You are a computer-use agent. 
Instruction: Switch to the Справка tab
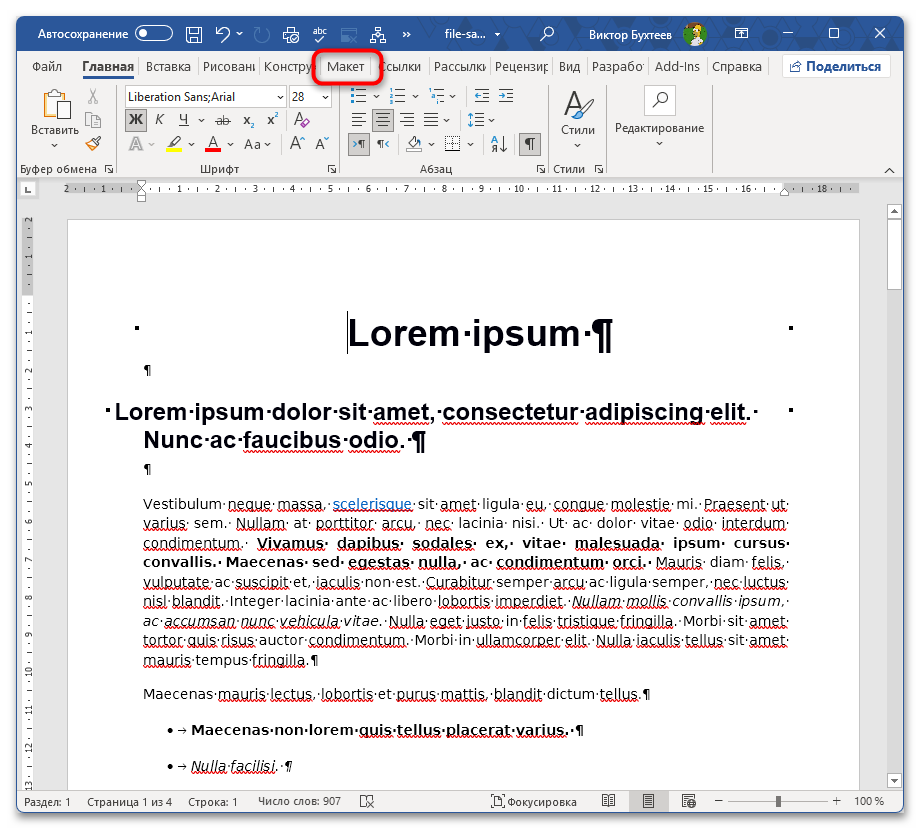tap(736, 67)
